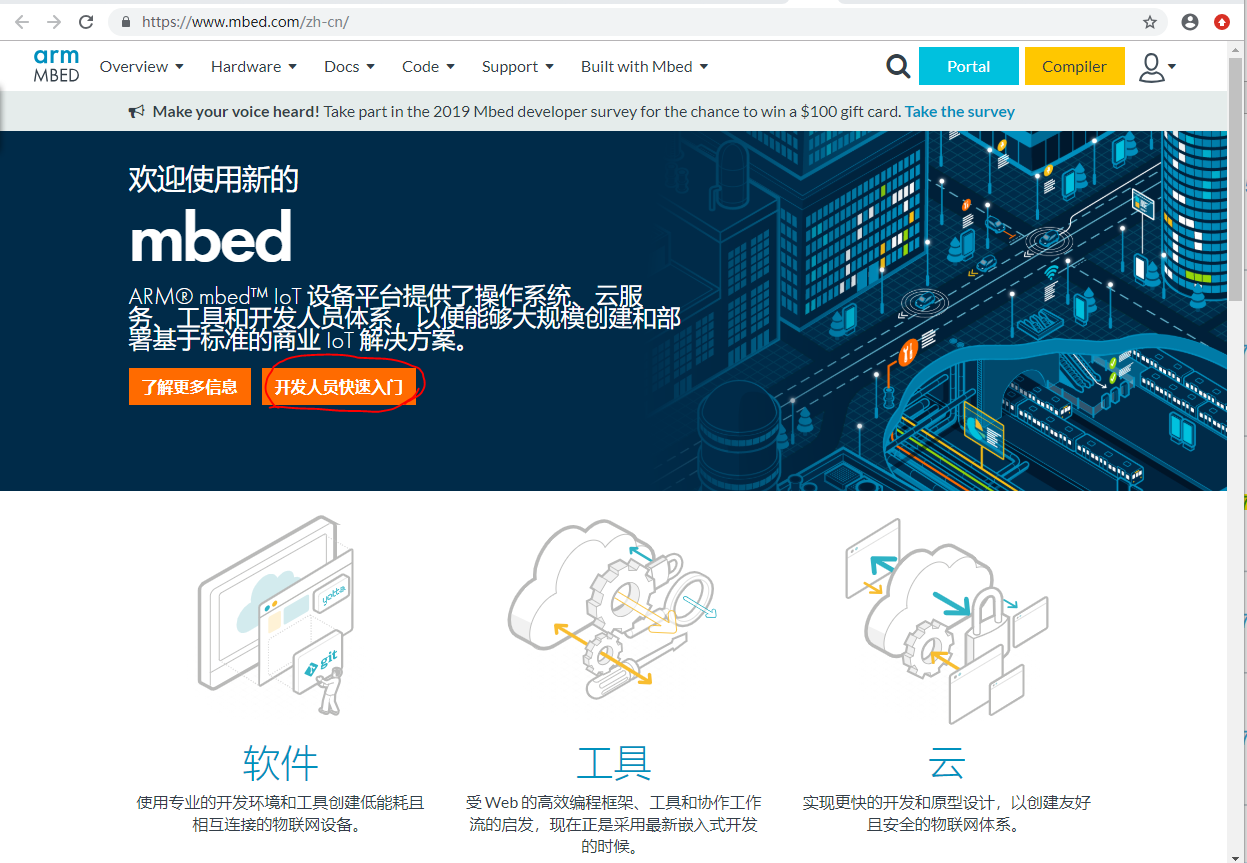The height and width of the screenshot is (863, 1247).
Task: Click the red extension icon near the toolbar
Action: tap(1222, 21)
